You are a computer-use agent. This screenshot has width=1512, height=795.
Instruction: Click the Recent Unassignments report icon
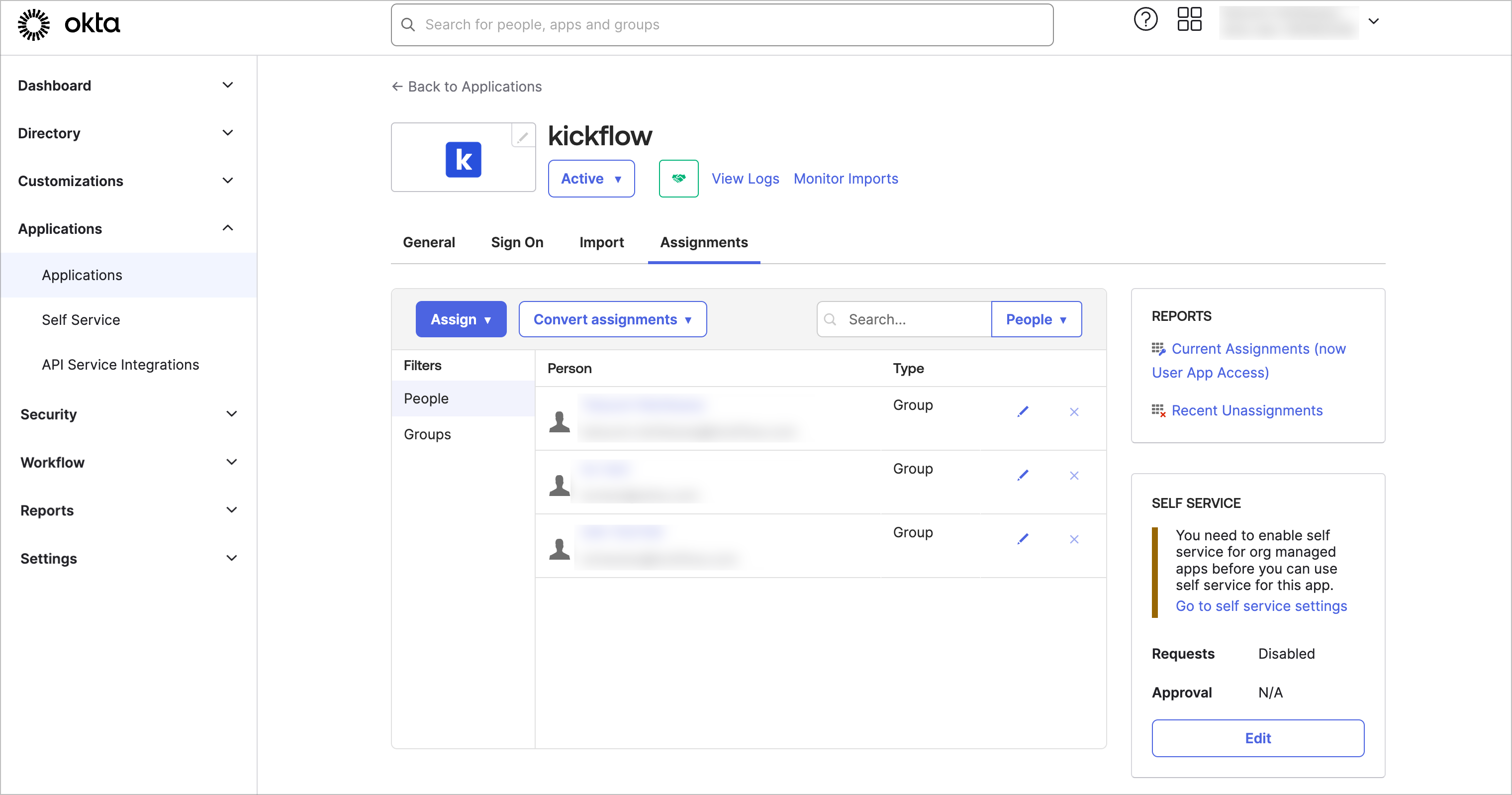pyautogui.click(x=1159, y=410)
